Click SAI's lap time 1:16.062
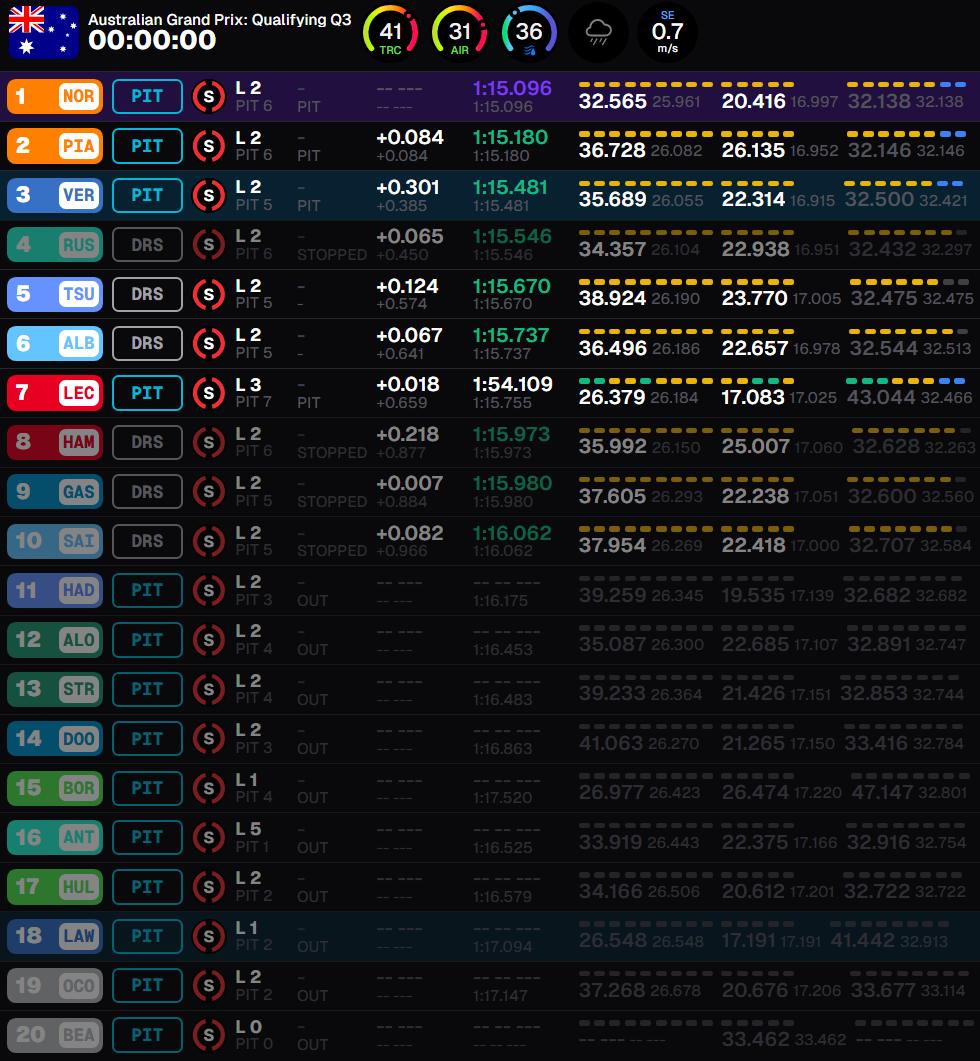980x1061 pixels. [x=512, y=533]
